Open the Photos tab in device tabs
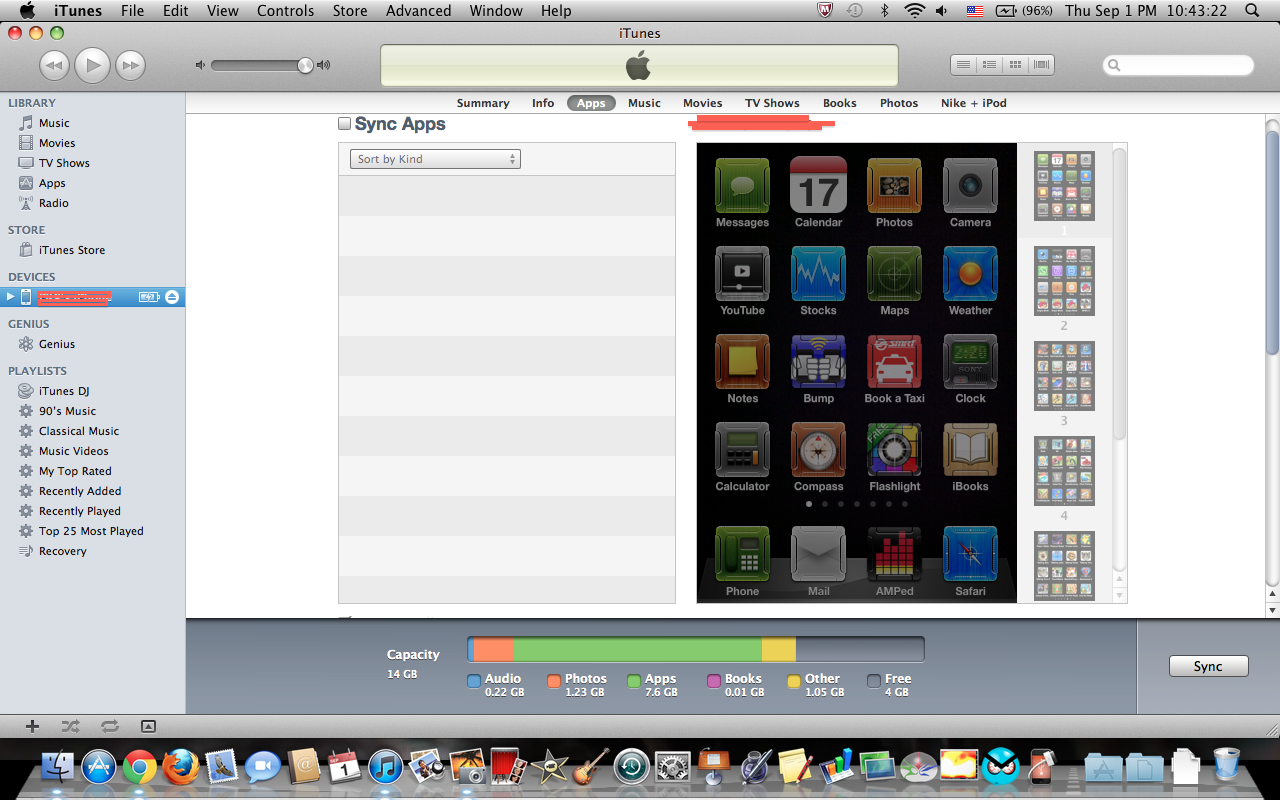This screenshot has width=1280, height=800. click(x=899, y=103)
